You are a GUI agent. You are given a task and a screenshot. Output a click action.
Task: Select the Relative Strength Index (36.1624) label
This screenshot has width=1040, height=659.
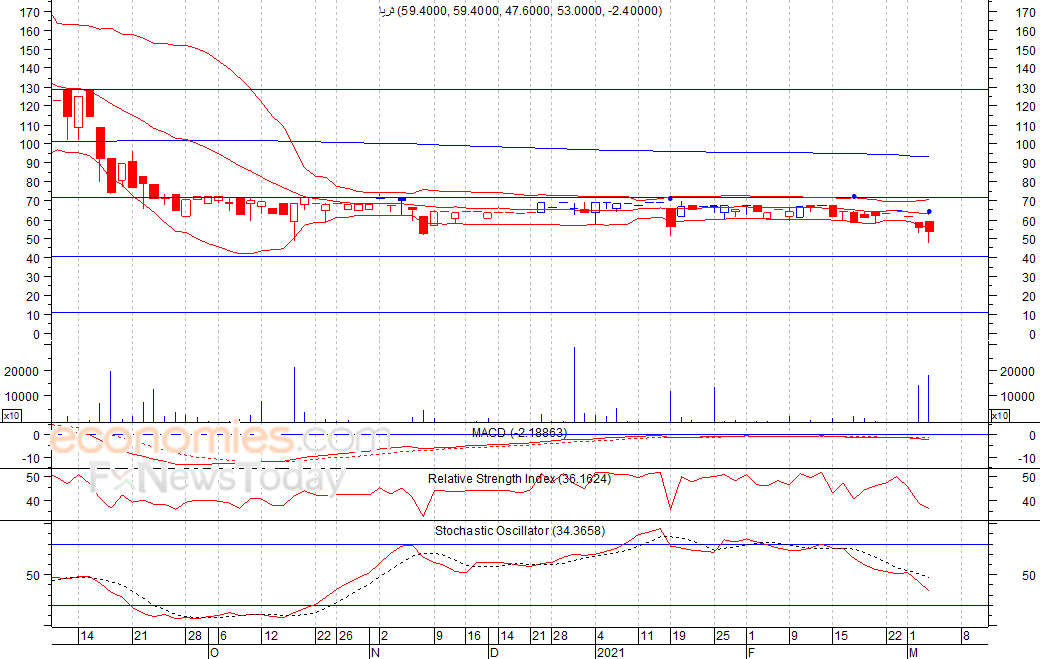519,479
